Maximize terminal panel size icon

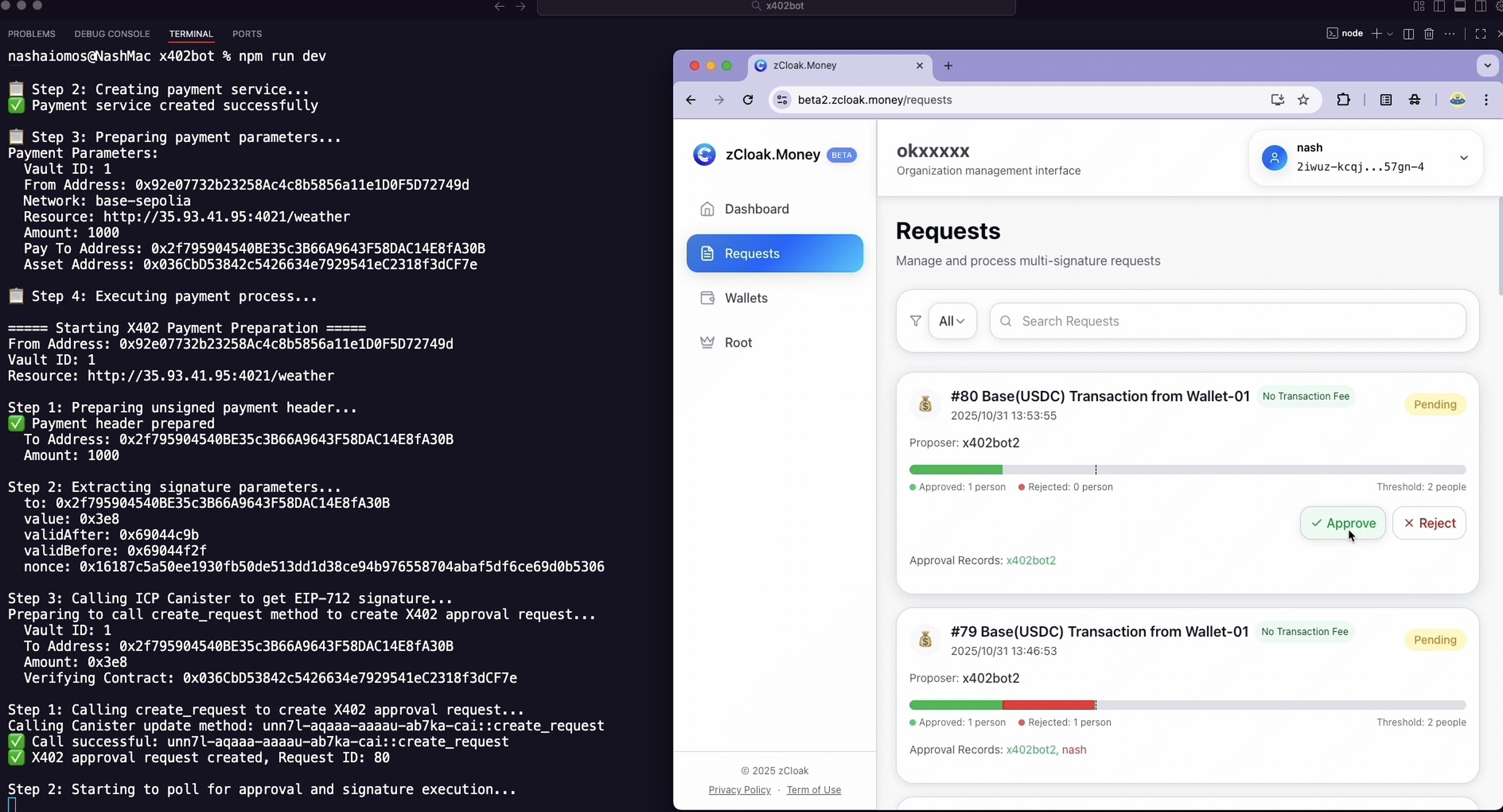pos(1480,34)
